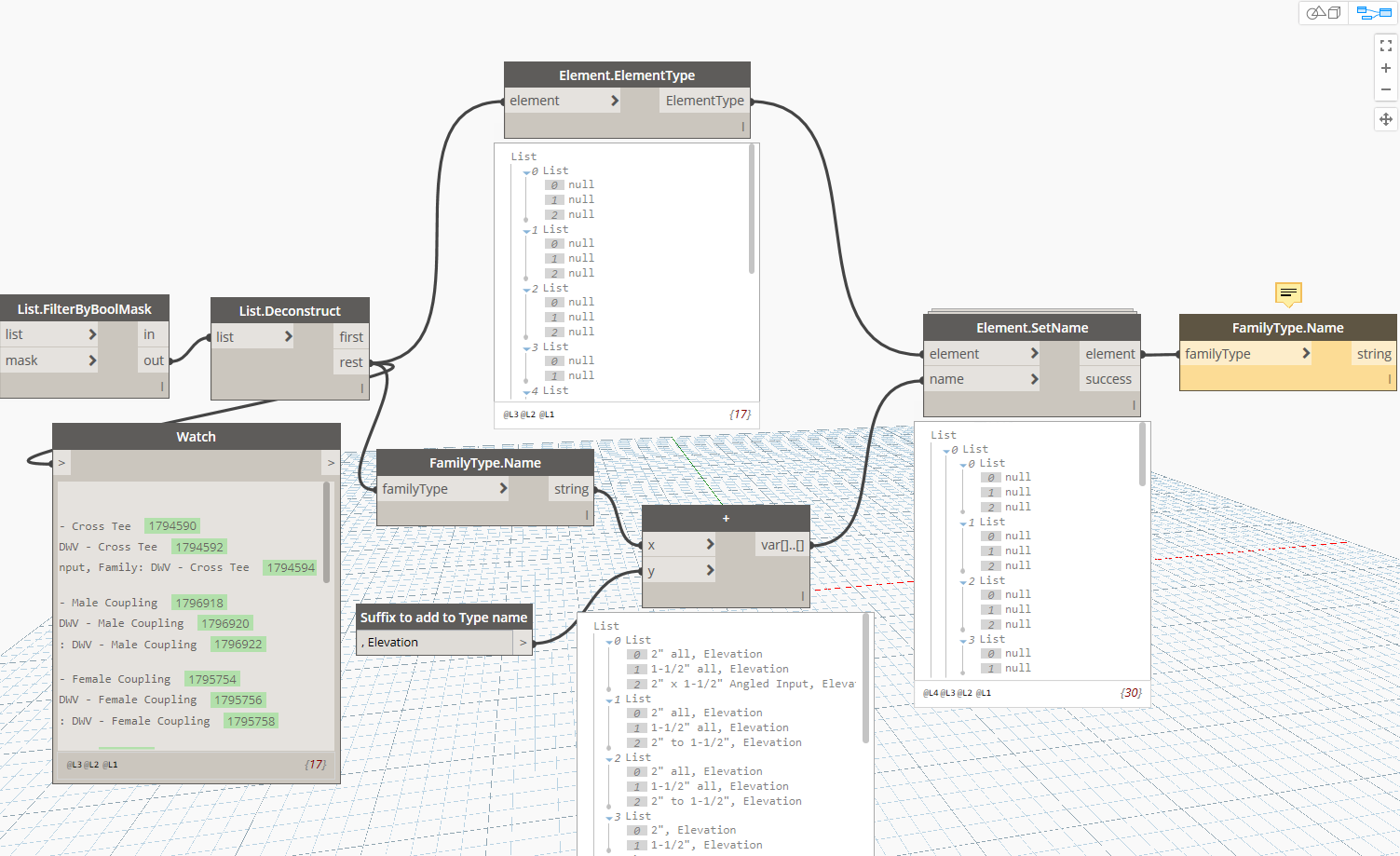Click the Watch node vertical scrollbar
This screenshot has height=856, width=1400.
click(326, 532)
